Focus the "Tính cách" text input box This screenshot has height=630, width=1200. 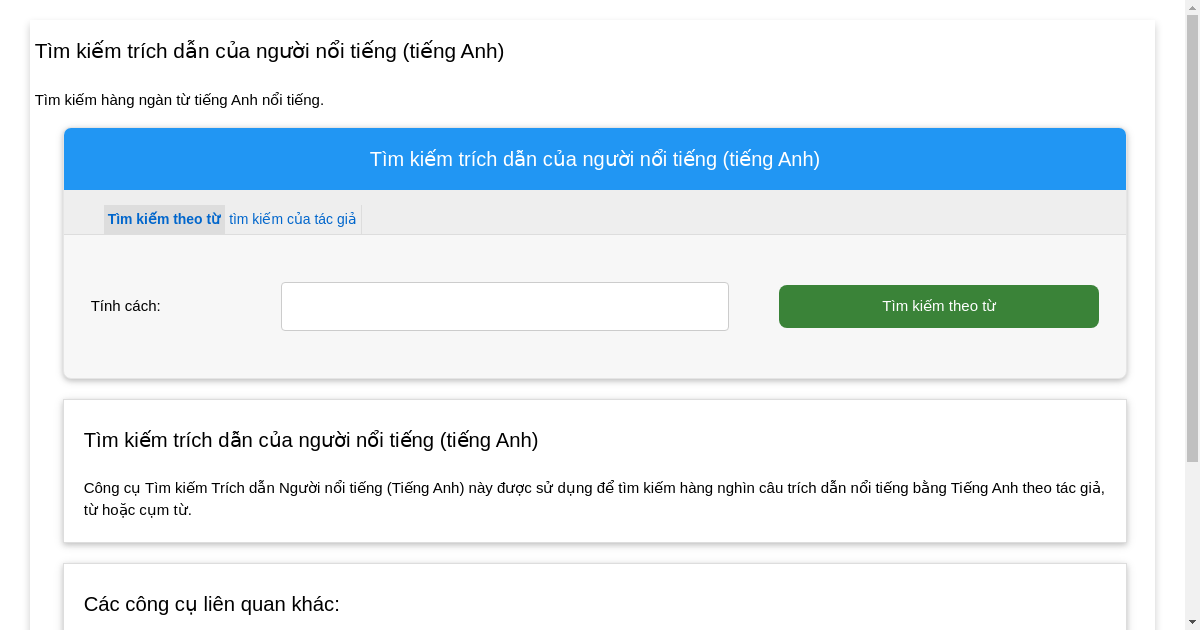point(504,306)
